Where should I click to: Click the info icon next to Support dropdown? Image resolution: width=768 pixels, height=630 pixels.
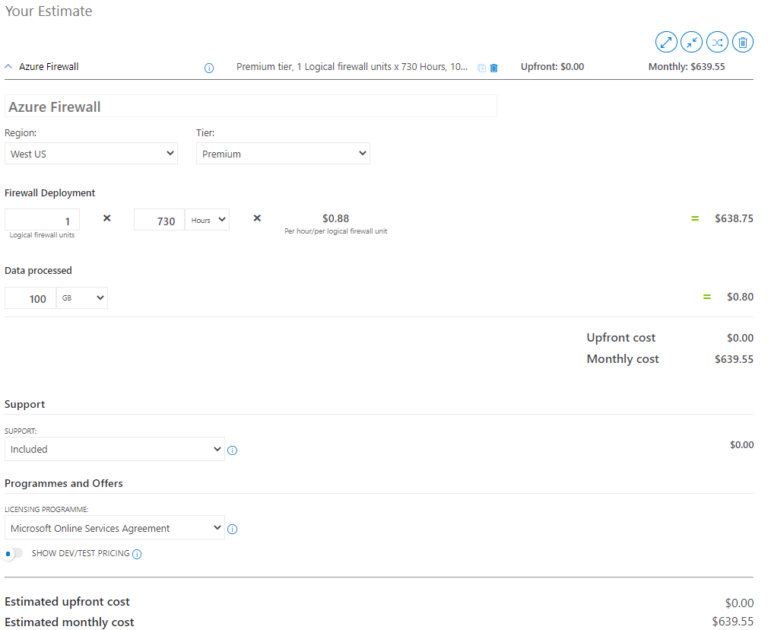coord(233,450)
